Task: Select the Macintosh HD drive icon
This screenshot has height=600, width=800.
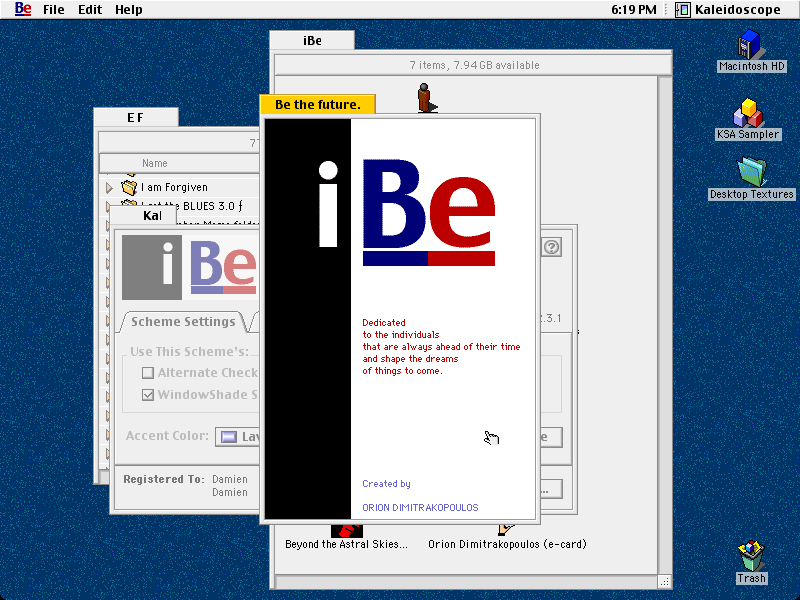Action: pyautogui.click(x=751, y=44)
